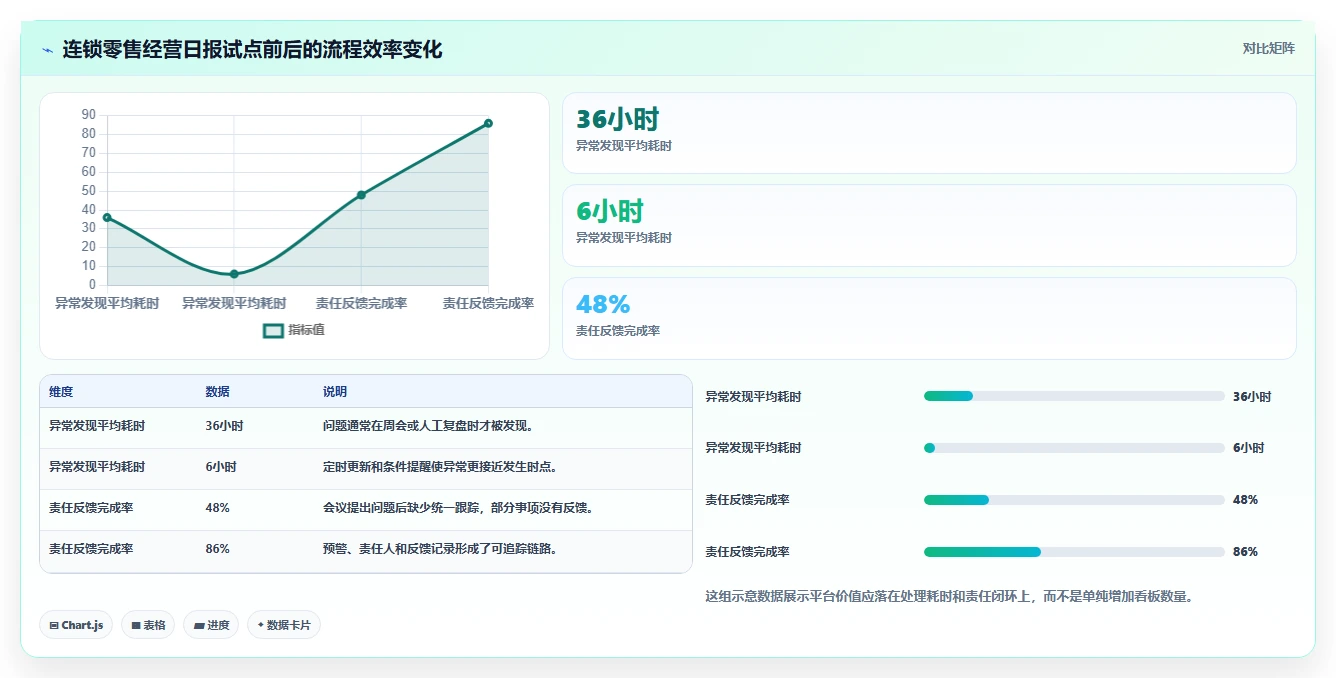Click description '定时更新和条件提醒使异常更接近发生时点。'
The width and height of the screenshot is (1336, 678).
coord(440,467)
